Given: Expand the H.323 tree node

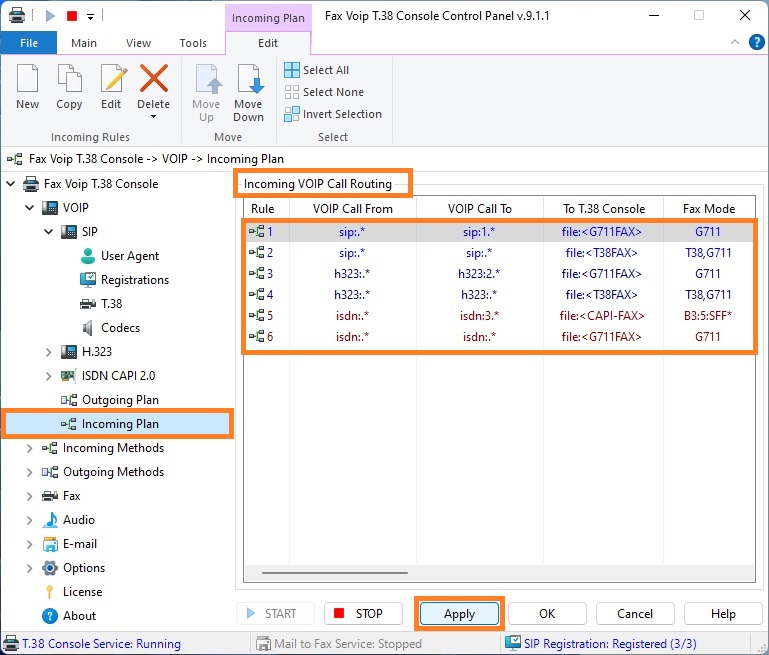Looking at the screenshot, I should click(48, 352).
